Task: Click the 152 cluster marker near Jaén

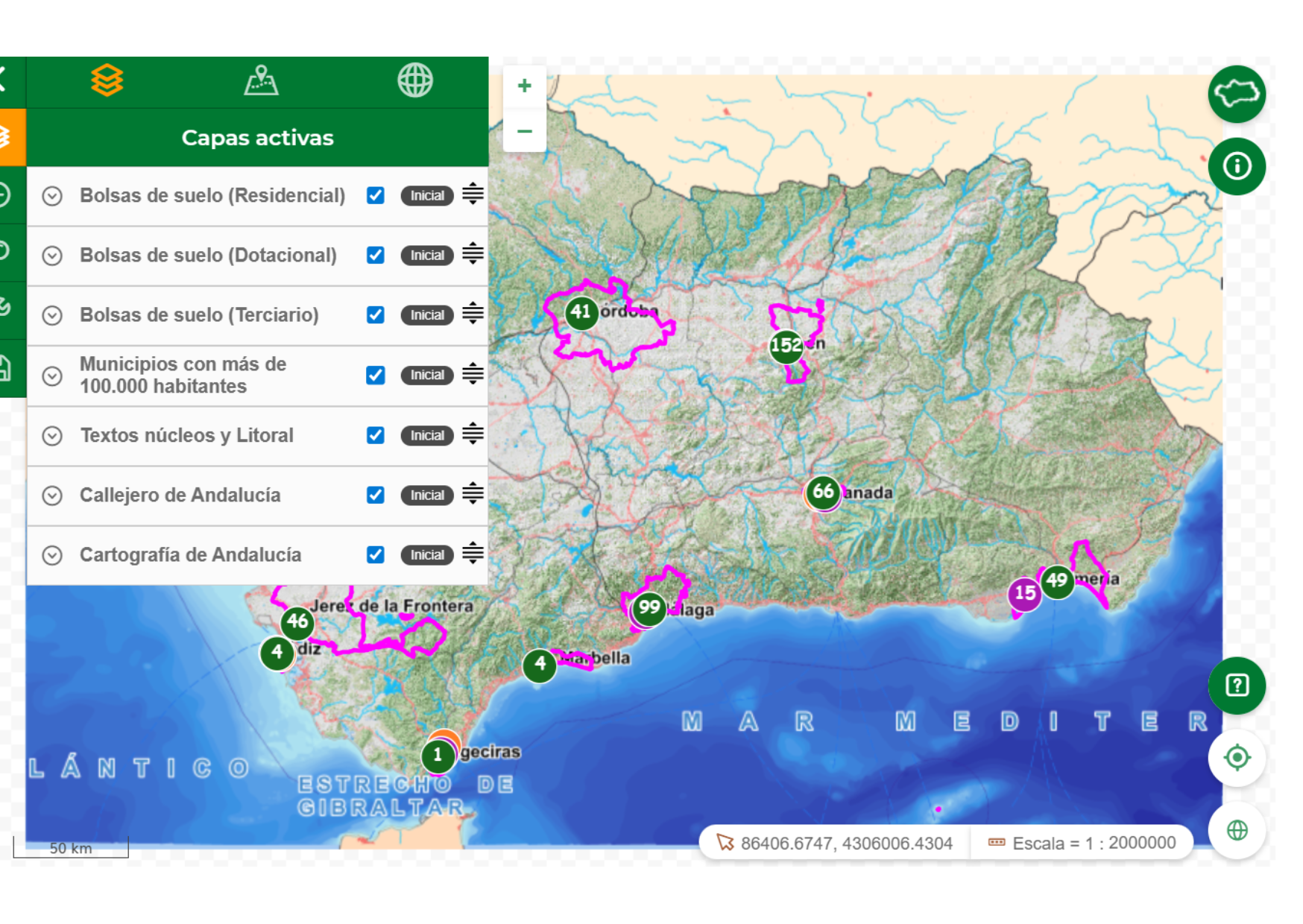Action: click(x=786, y=346)
